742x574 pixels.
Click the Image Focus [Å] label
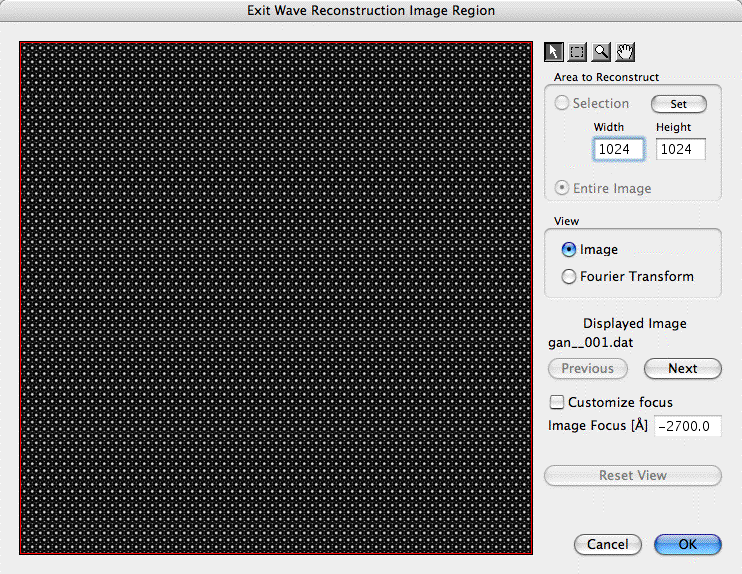tap(598, 425)
